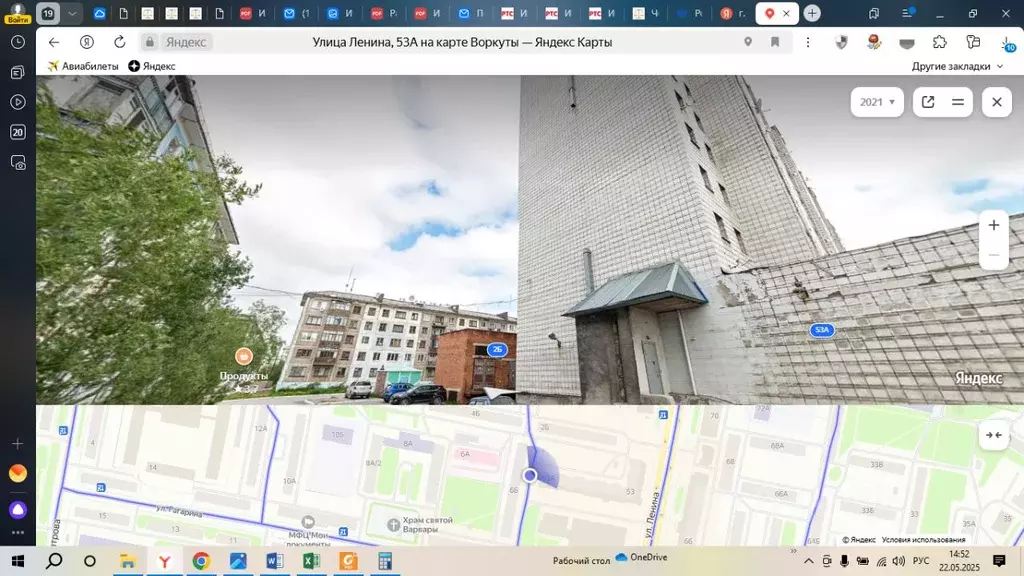Open Google Chrome from the taskbar
The height and width of the screenshot is (576, 1024).
coord(201,561)
